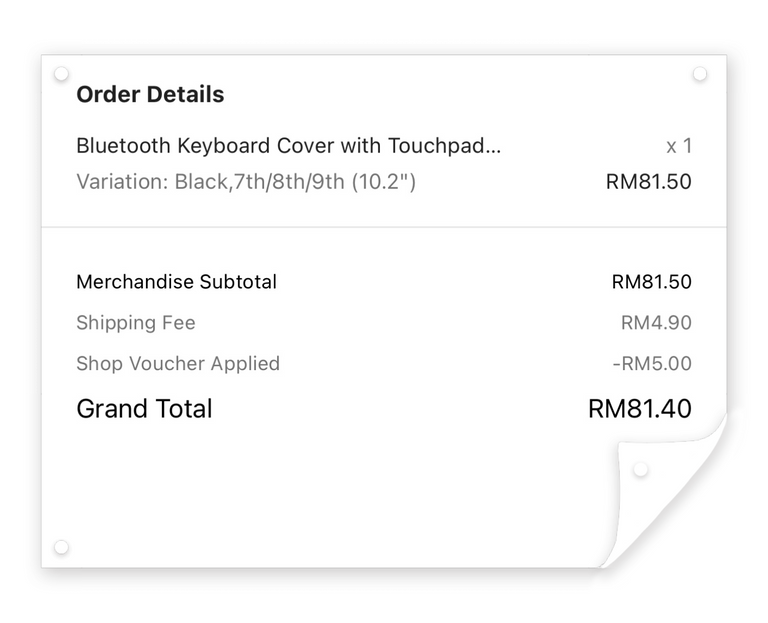Select the Order Details heading

150,95
